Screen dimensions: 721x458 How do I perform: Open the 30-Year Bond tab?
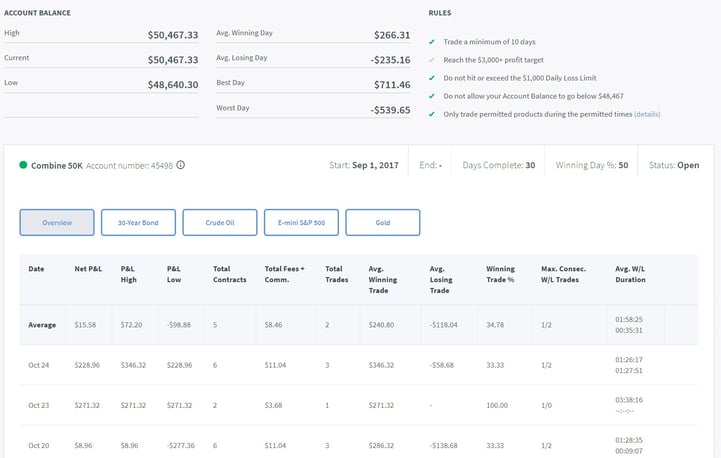click(138, 222)
